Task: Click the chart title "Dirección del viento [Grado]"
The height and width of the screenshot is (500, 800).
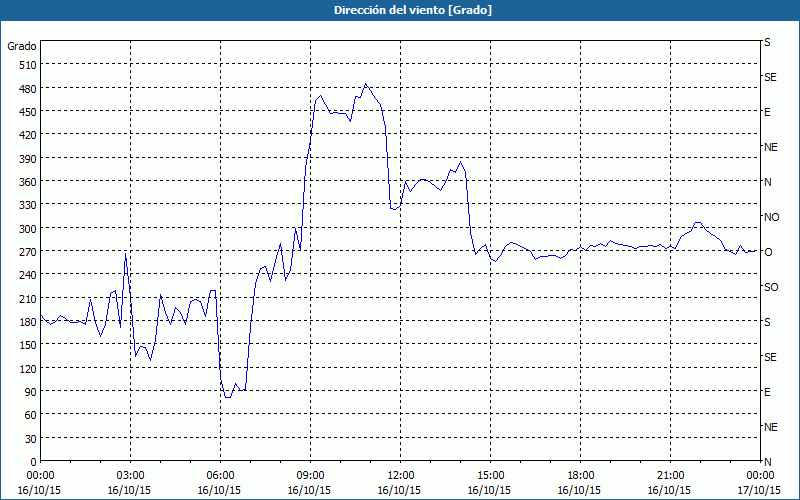Action: click(x=413, y=10)
